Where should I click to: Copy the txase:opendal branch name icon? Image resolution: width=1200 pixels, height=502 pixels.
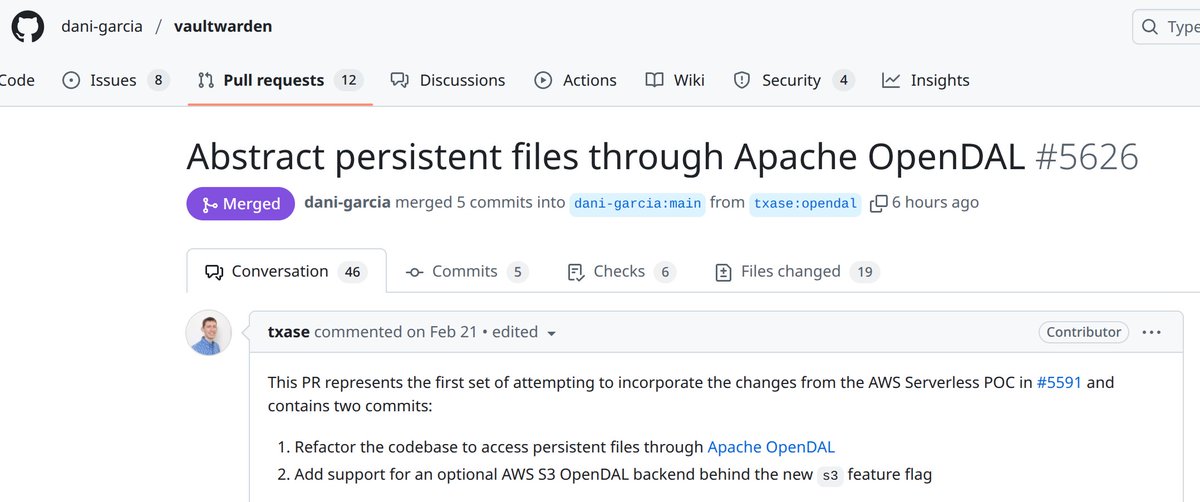(x=878, y=203)
